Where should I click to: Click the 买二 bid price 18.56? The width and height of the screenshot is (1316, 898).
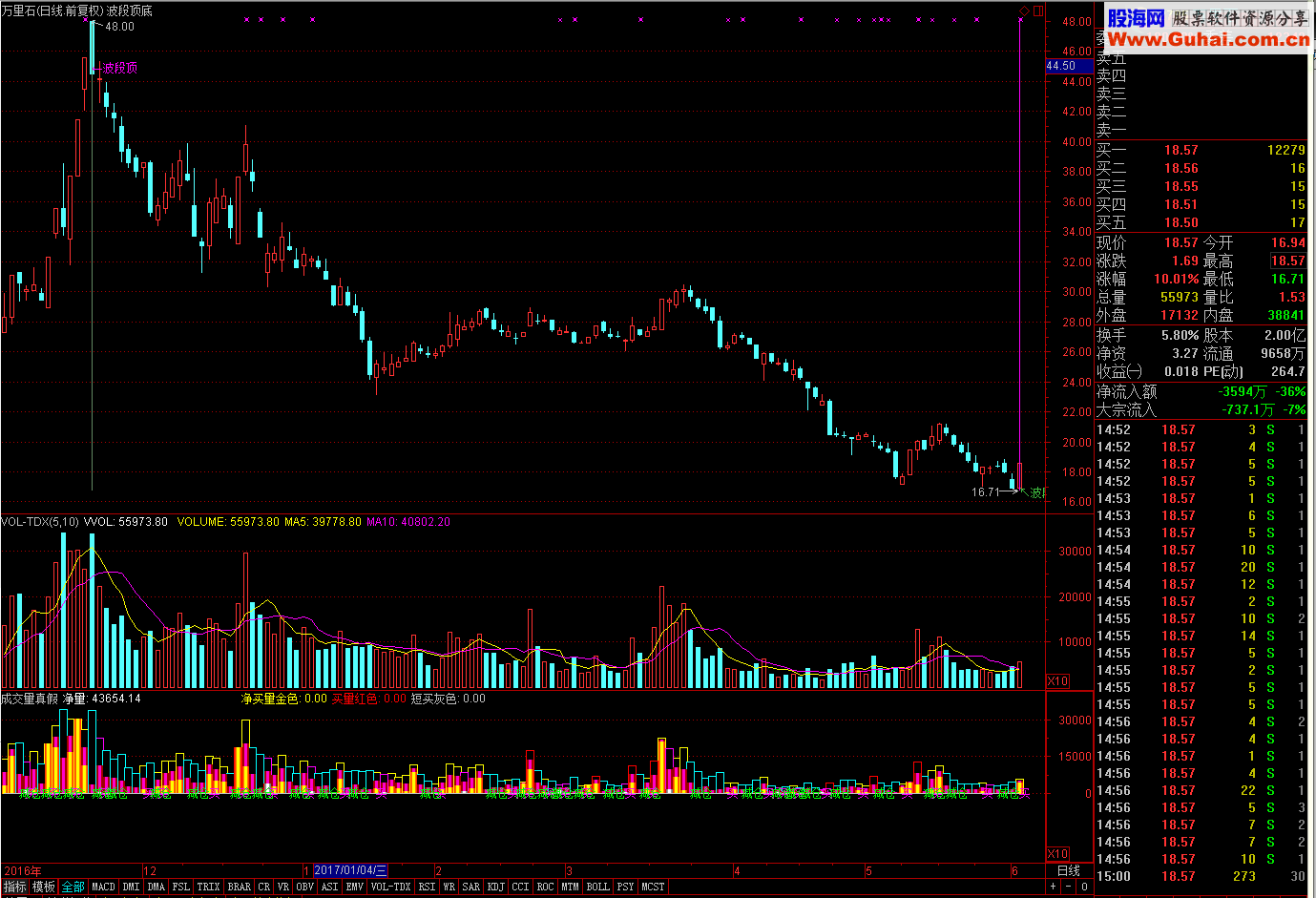(1181, 168)
